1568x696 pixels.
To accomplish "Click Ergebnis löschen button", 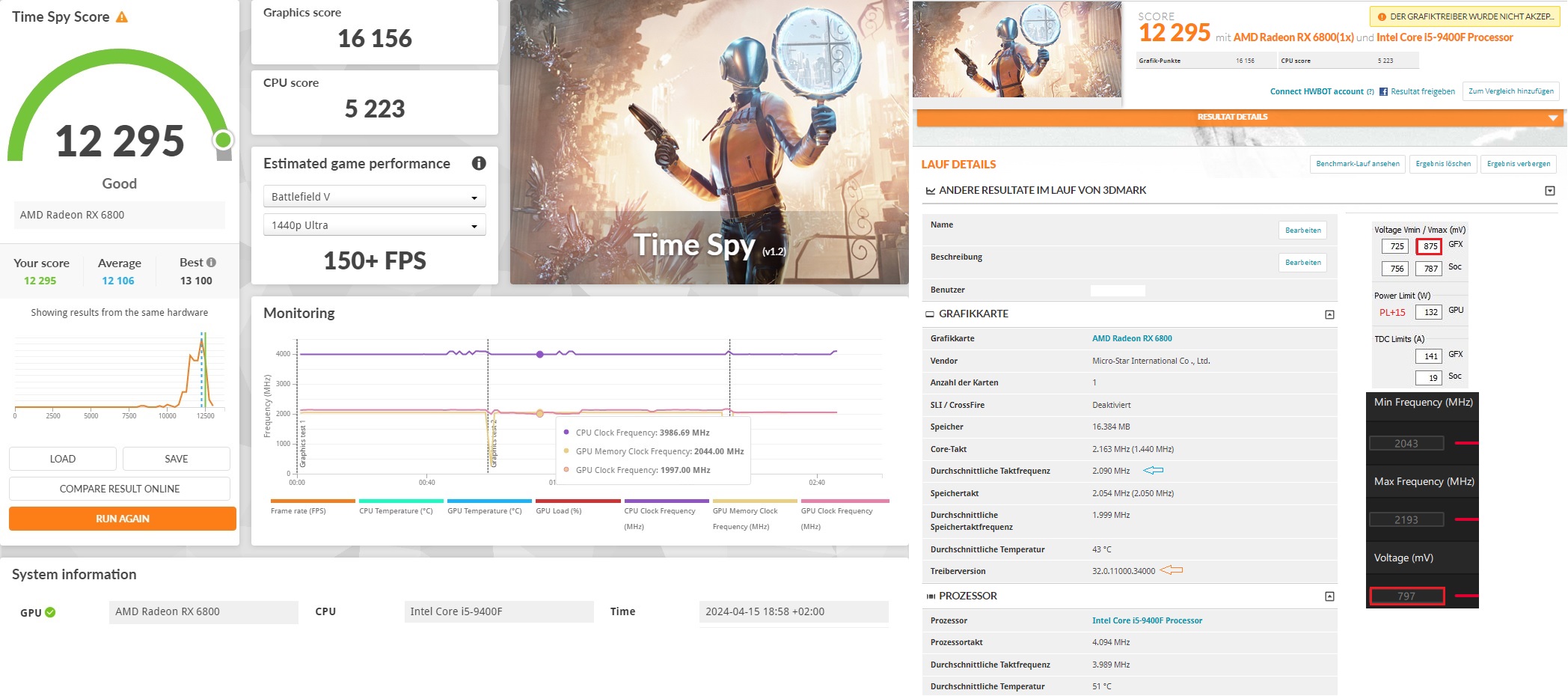I will (1443, 164).
